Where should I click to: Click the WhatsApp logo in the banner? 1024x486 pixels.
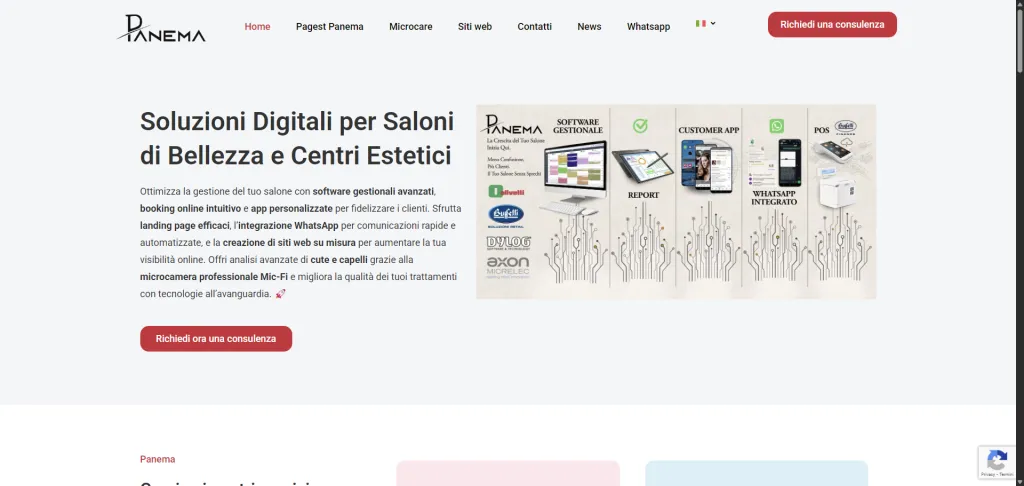(x=777, y=126)
